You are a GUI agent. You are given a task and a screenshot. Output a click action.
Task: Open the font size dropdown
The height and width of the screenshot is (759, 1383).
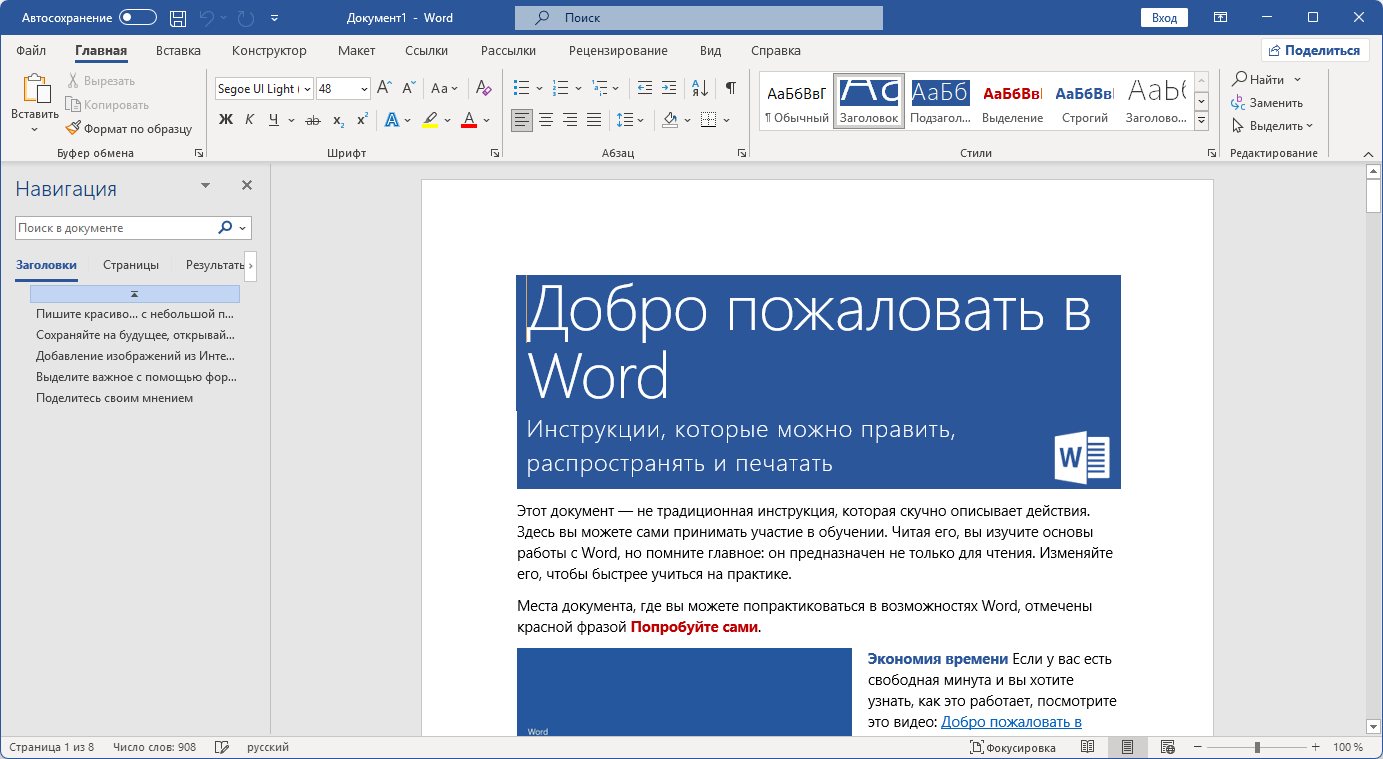(364, 89)
